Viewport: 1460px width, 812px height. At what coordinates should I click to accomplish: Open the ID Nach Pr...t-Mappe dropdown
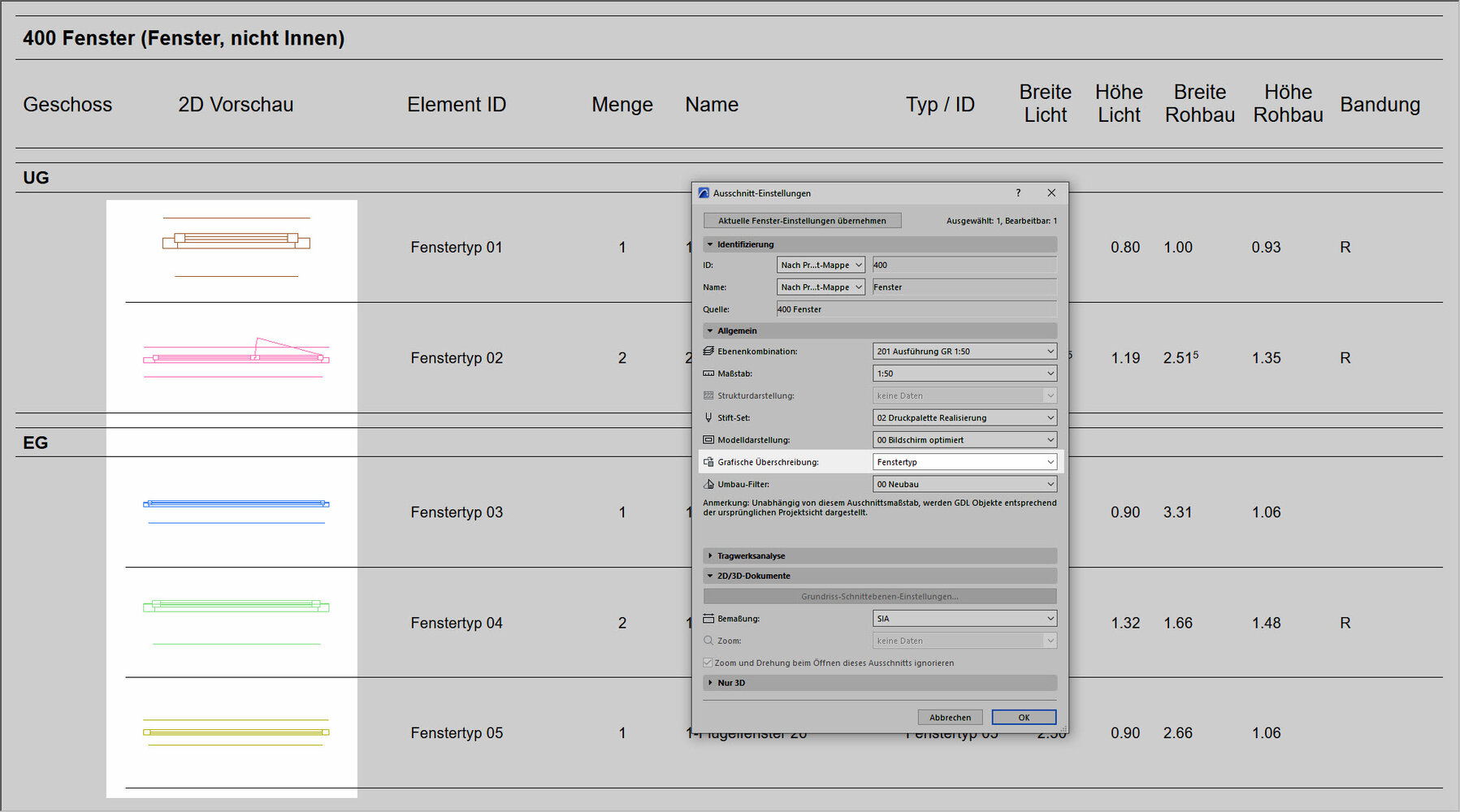tap(821, 265)
